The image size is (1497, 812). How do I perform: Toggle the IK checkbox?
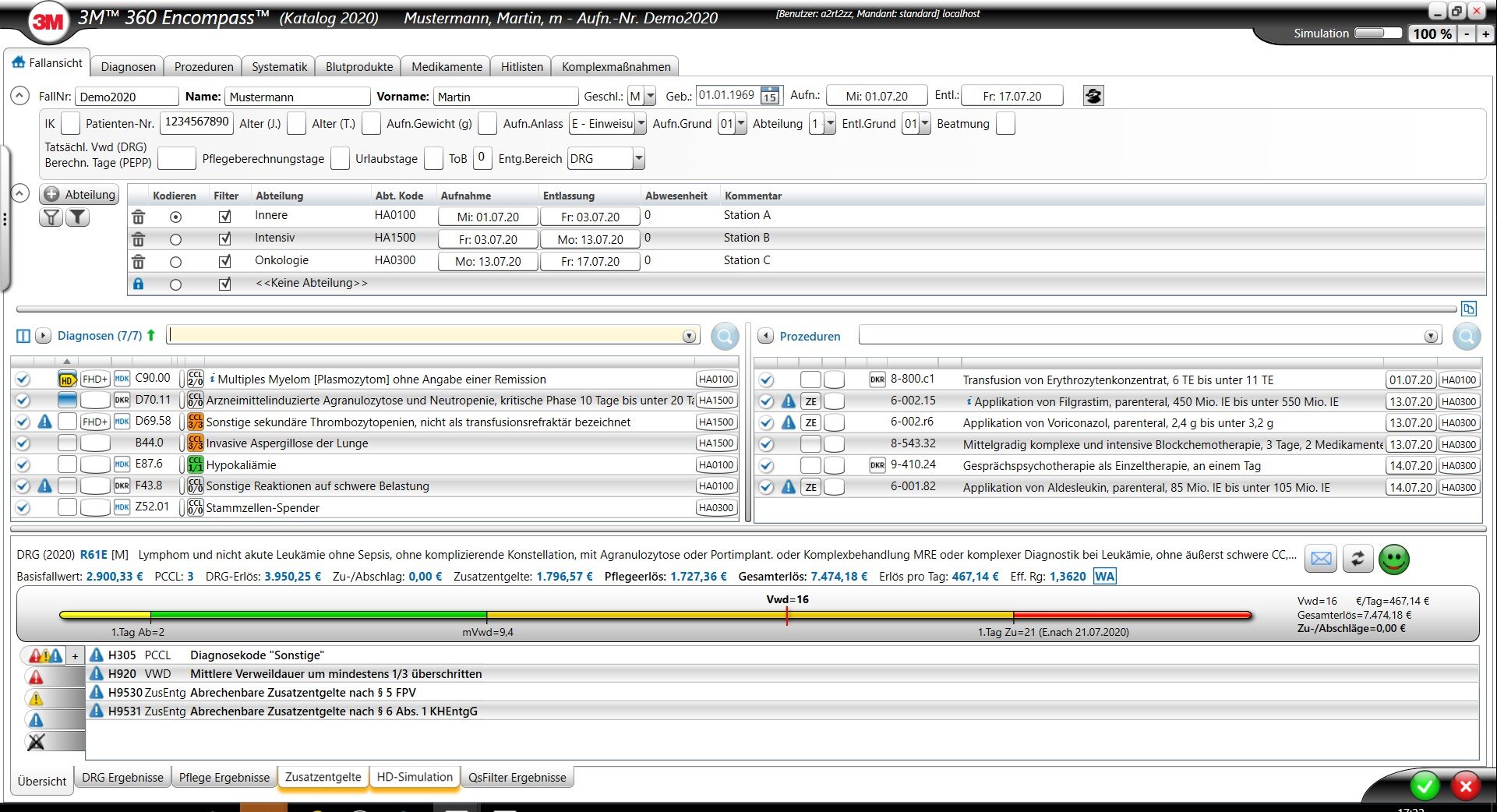(70, 124)
